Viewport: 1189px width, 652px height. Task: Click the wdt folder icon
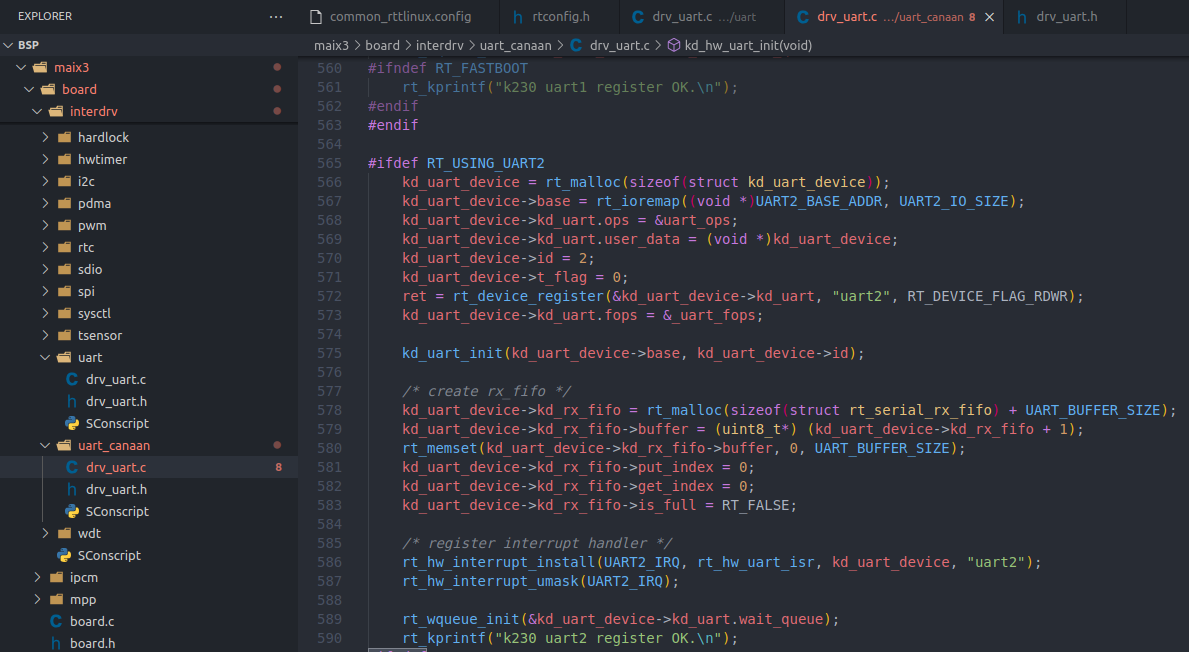[x=64, y=533]
